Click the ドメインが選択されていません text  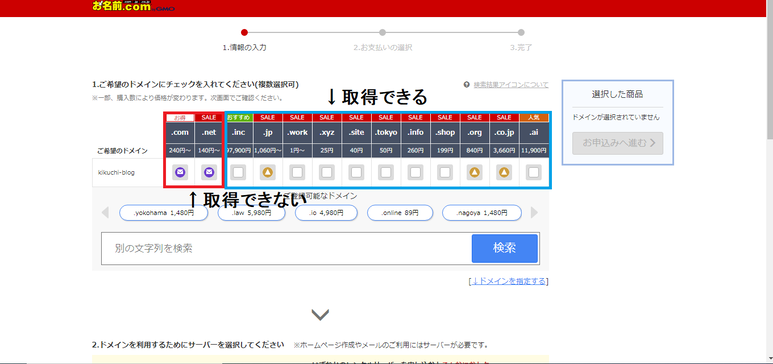[616, 117]
